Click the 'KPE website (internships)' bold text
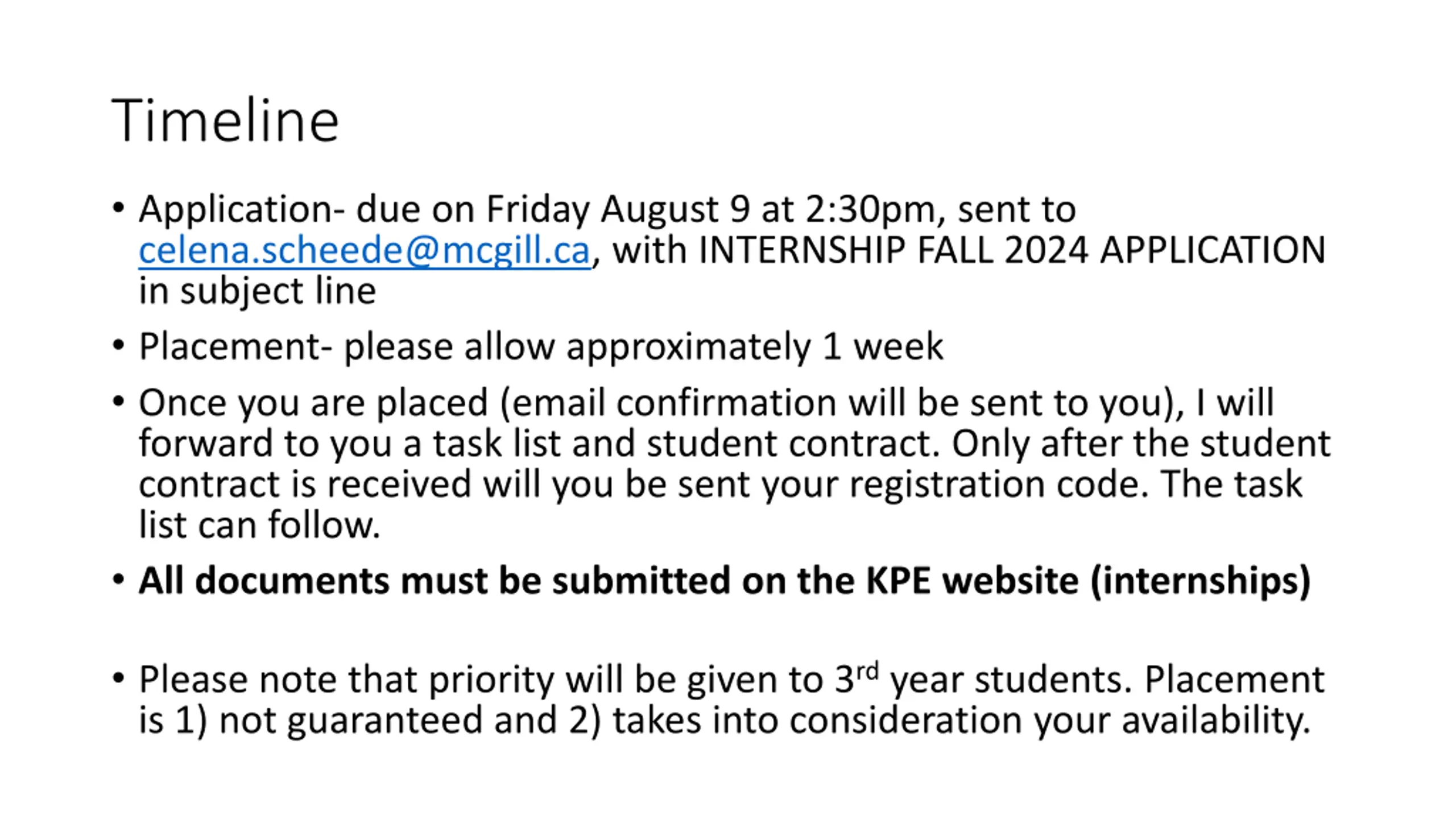This screenshot has height=819, width=1456. pos(1088,581)
